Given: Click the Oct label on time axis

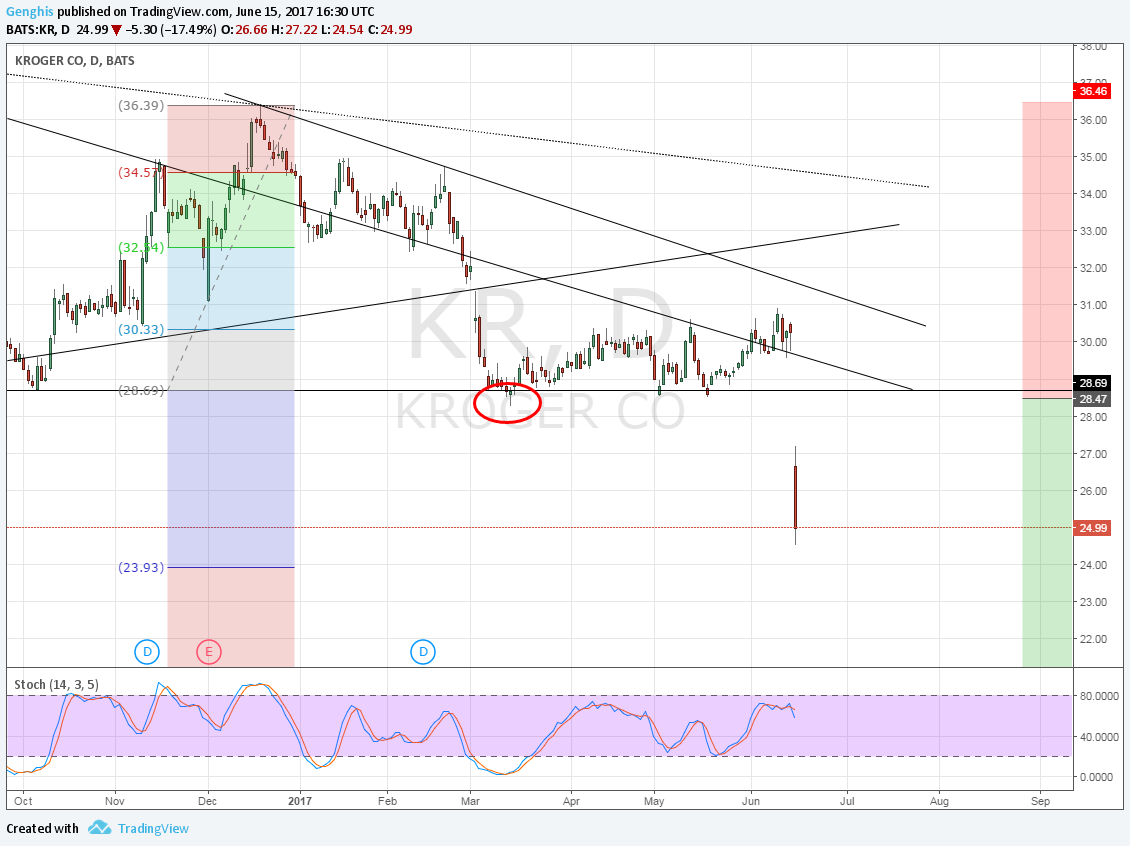Looking at the screenshot, I should tap(23, 801).
